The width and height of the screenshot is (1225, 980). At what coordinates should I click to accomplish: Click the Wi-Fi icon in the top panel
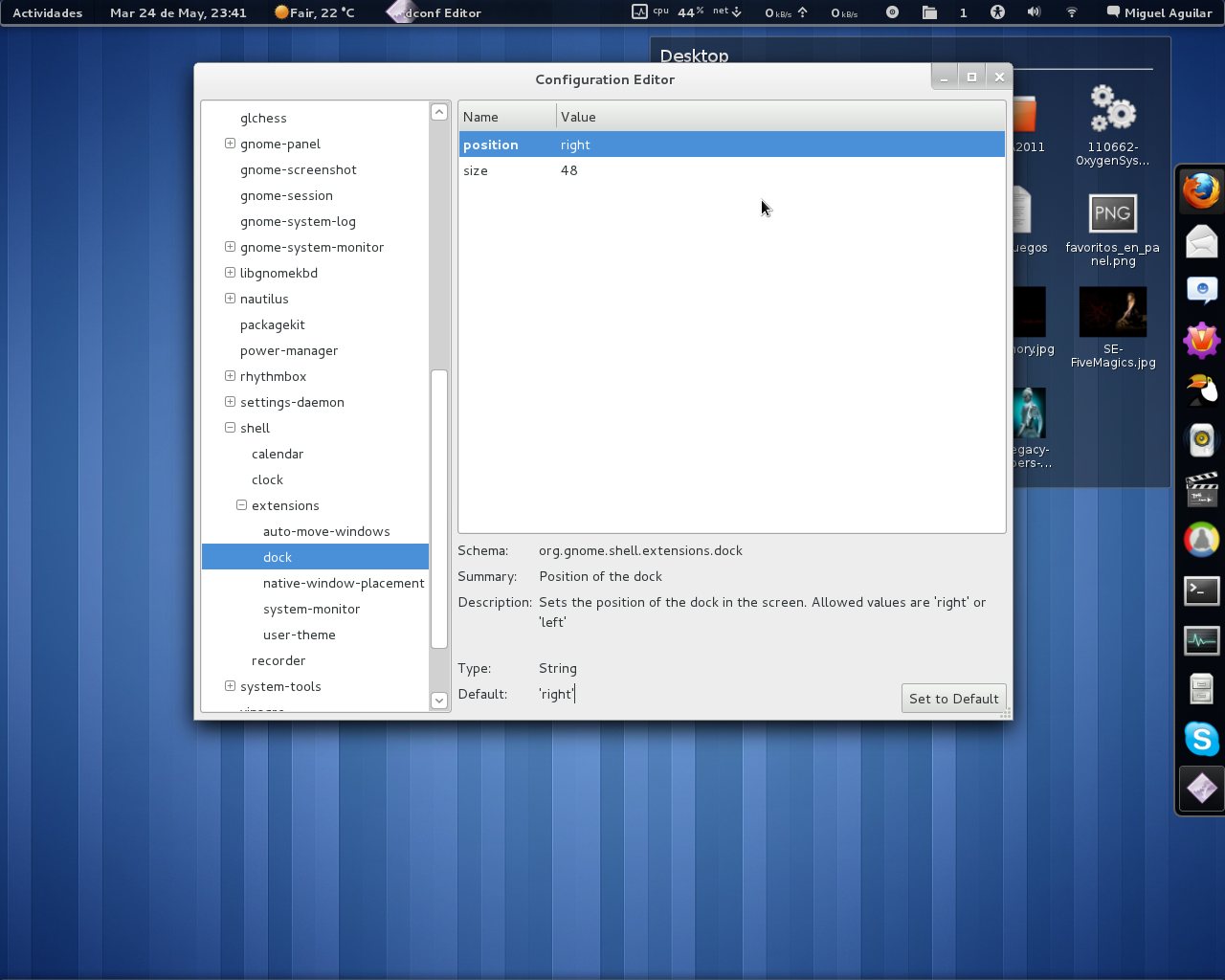point(1070,12)
